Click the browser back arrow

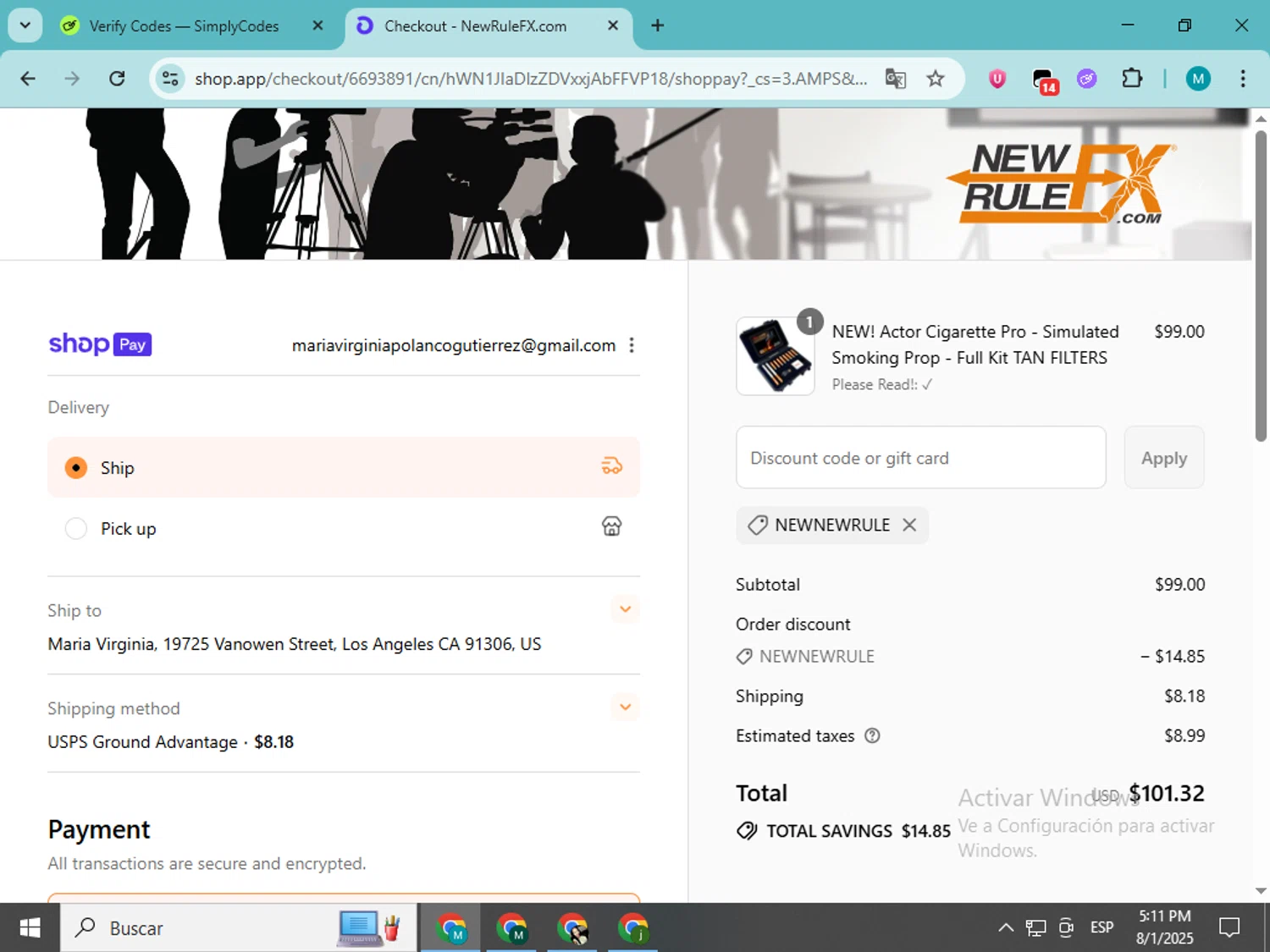[28, 79]
